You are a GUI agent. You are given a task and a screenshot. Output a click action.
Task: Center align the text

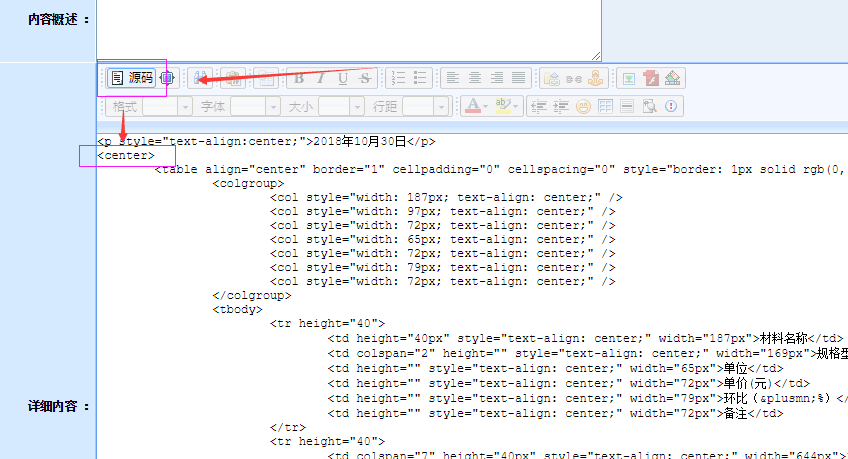click(475, 78)
